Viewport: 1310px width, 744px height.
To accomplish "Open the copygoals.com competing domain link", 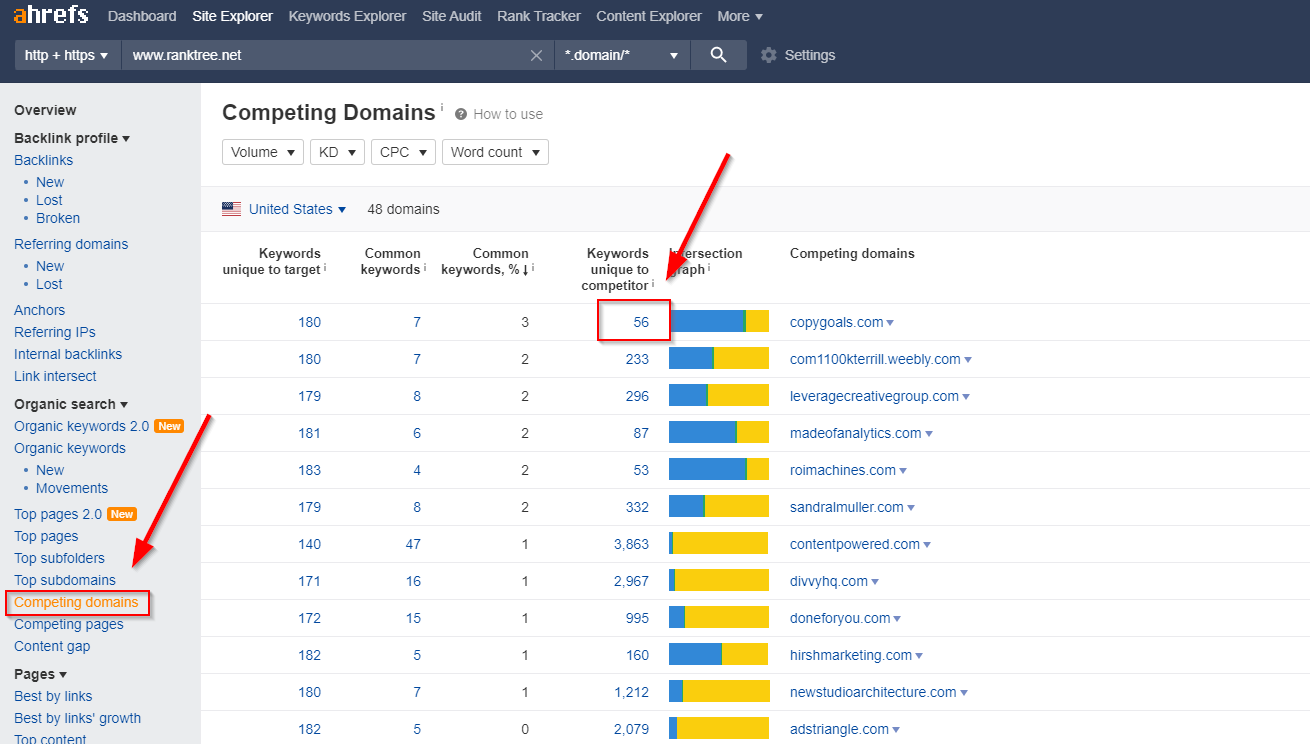I will [x=836, y=322].
